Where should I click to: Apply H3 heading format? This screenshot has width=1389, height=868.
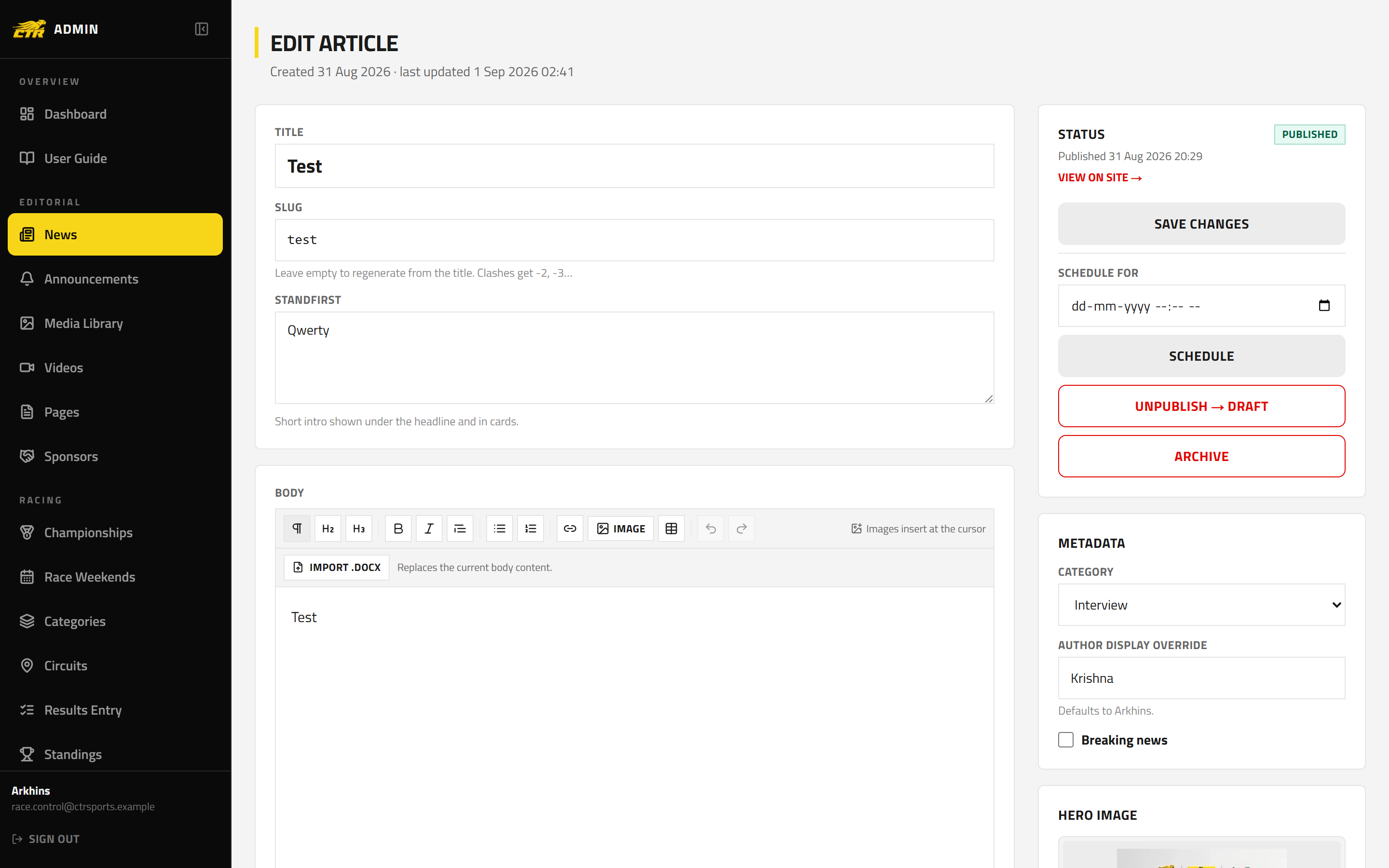pyautogui.click(x=359, y=528)
